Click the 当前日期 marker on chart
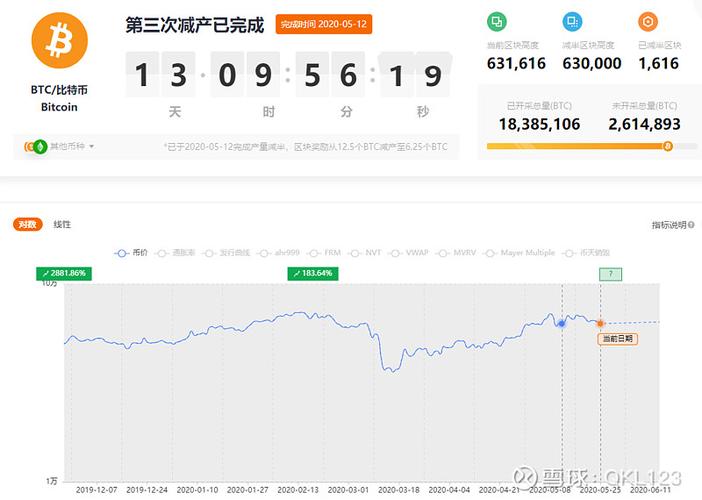The image size is (702, 500). pyautogui.click(x=616, y=339)
